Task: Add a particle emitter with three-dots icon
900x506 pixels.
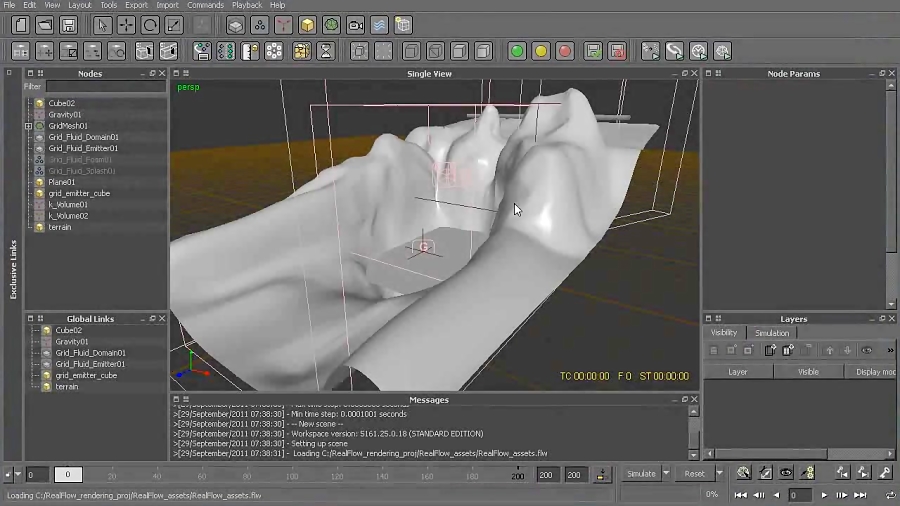Action: point(259,25)
